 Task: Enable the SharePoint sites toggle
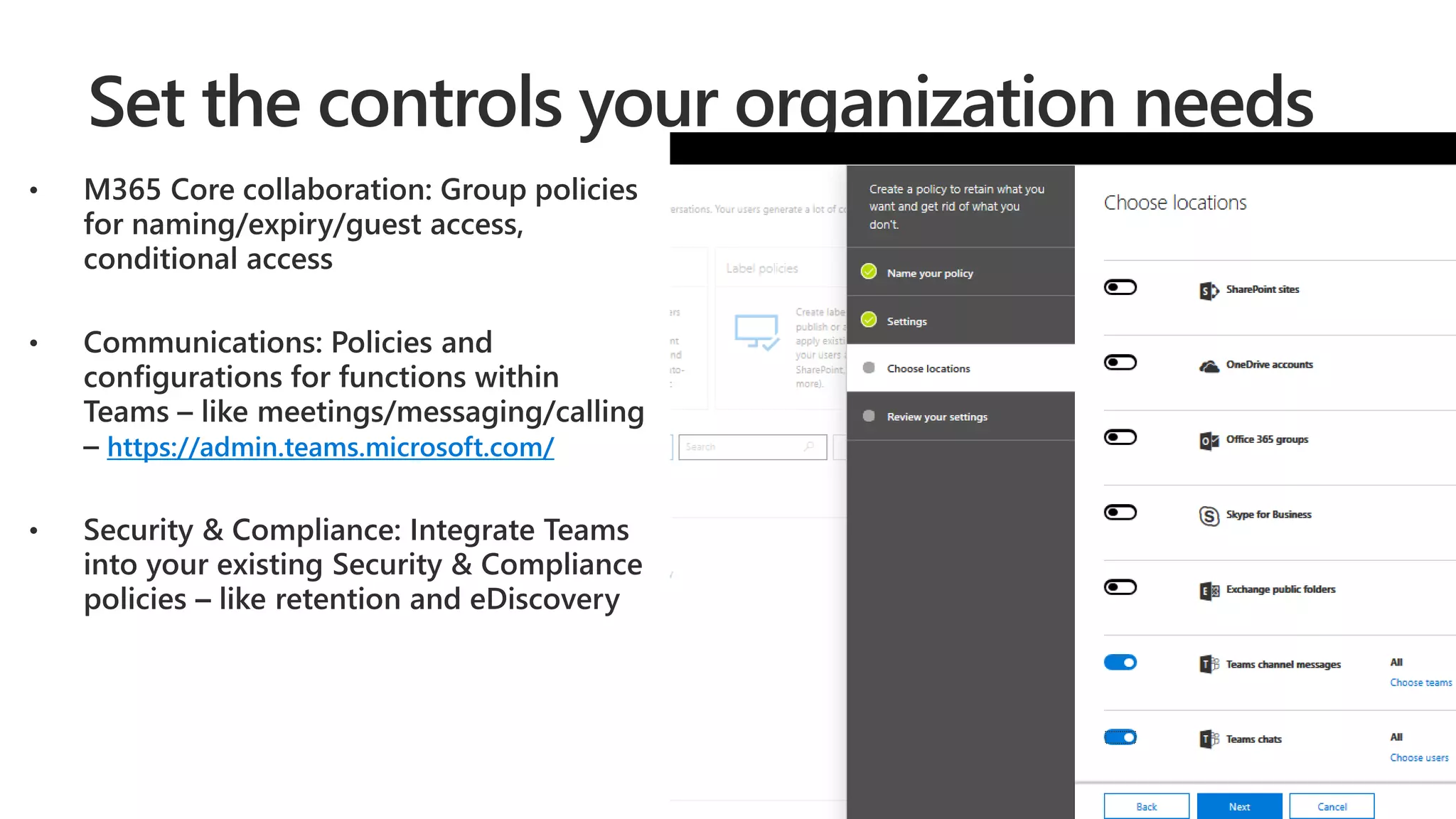(1120, 287)
